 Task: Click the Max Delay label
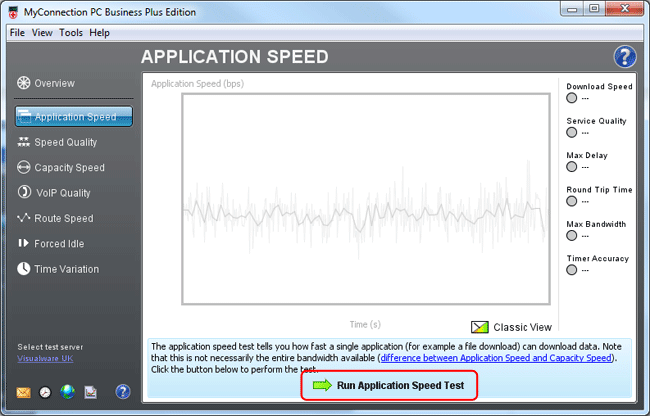coord(587,155)
